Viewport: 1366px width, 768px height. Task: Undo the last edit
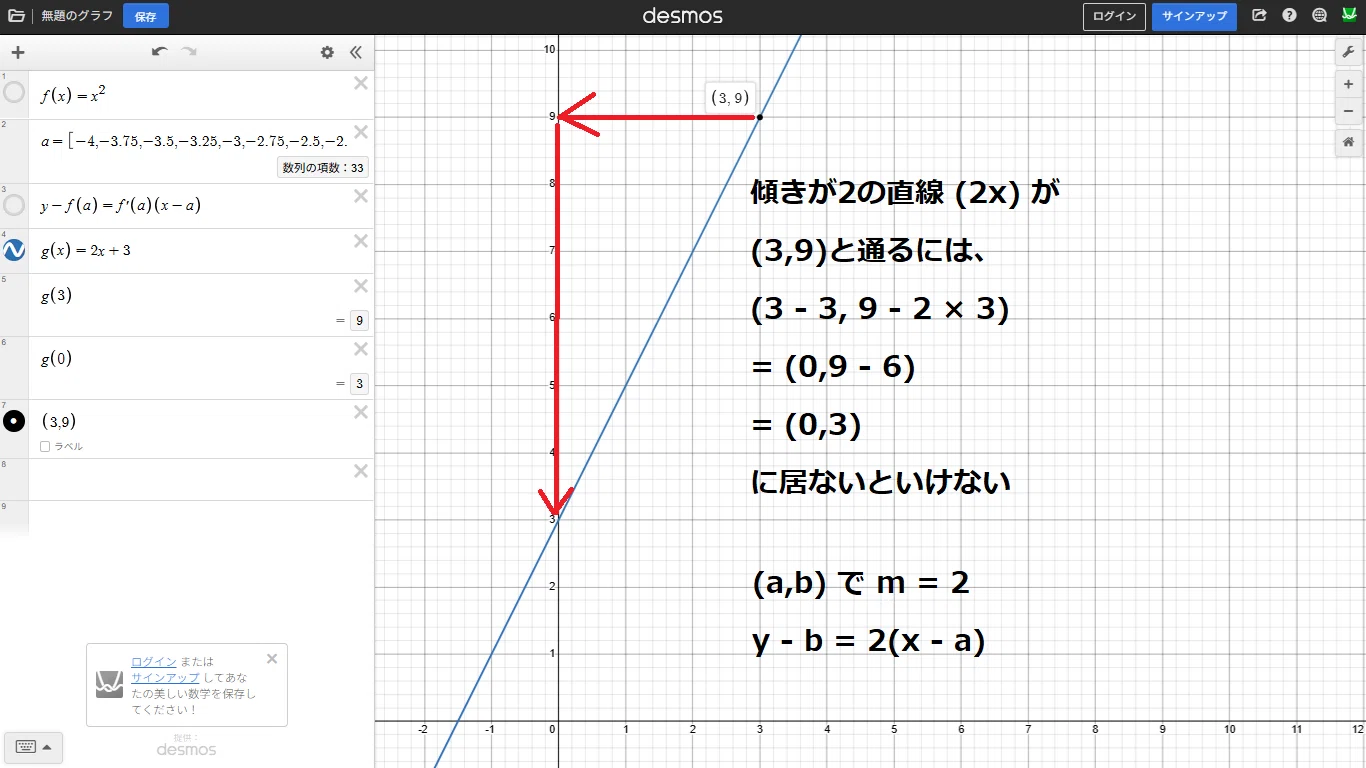pyautogui.click(x=160, y=52)
